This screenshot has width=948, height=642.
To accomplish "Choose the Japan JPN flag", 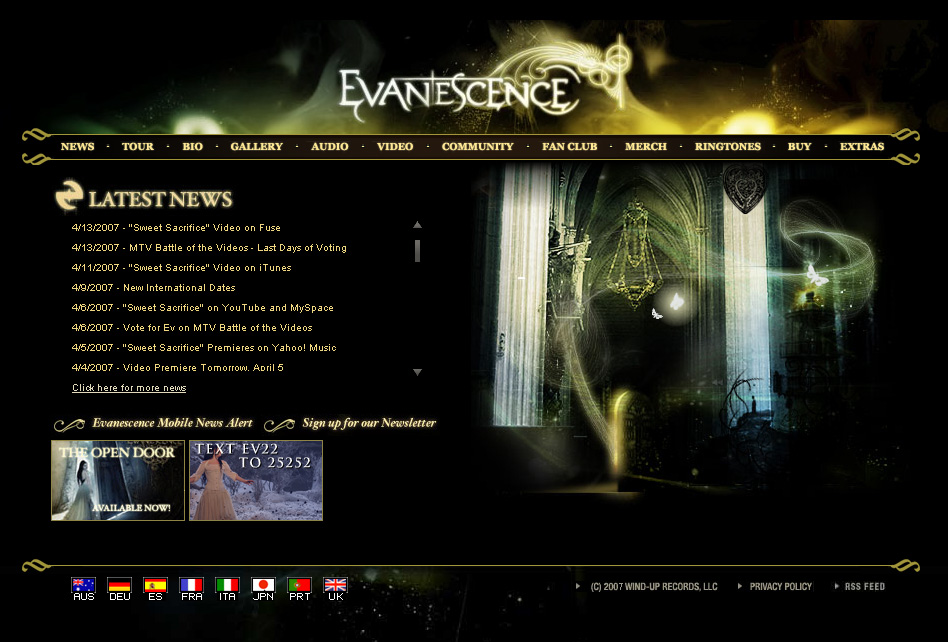I will pos(263,585).
